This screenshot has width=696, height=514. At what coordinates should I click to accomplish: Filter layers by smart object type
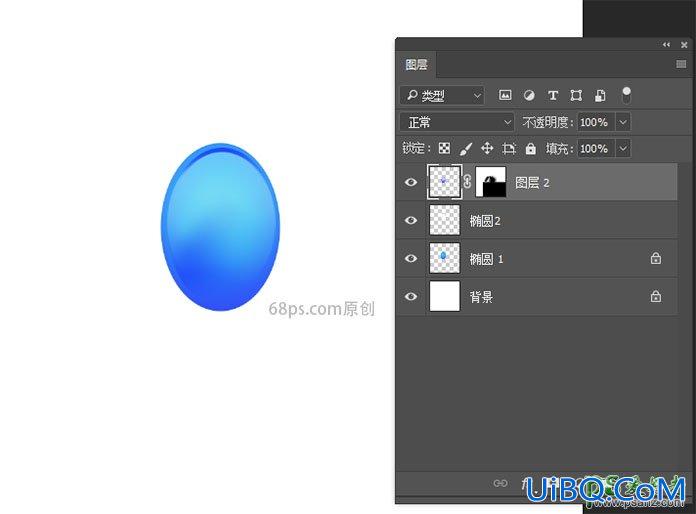(x=600, y=95)
